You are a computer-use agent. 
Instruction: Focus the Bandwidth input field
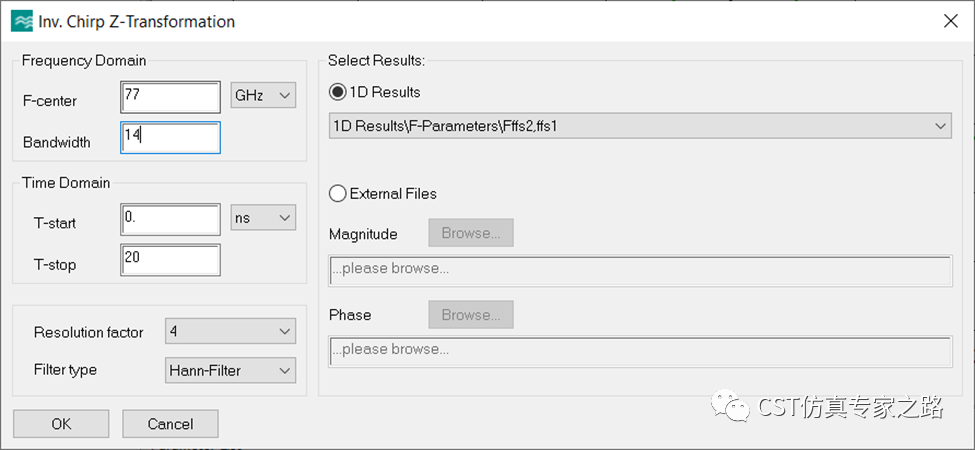coord(169,138)
